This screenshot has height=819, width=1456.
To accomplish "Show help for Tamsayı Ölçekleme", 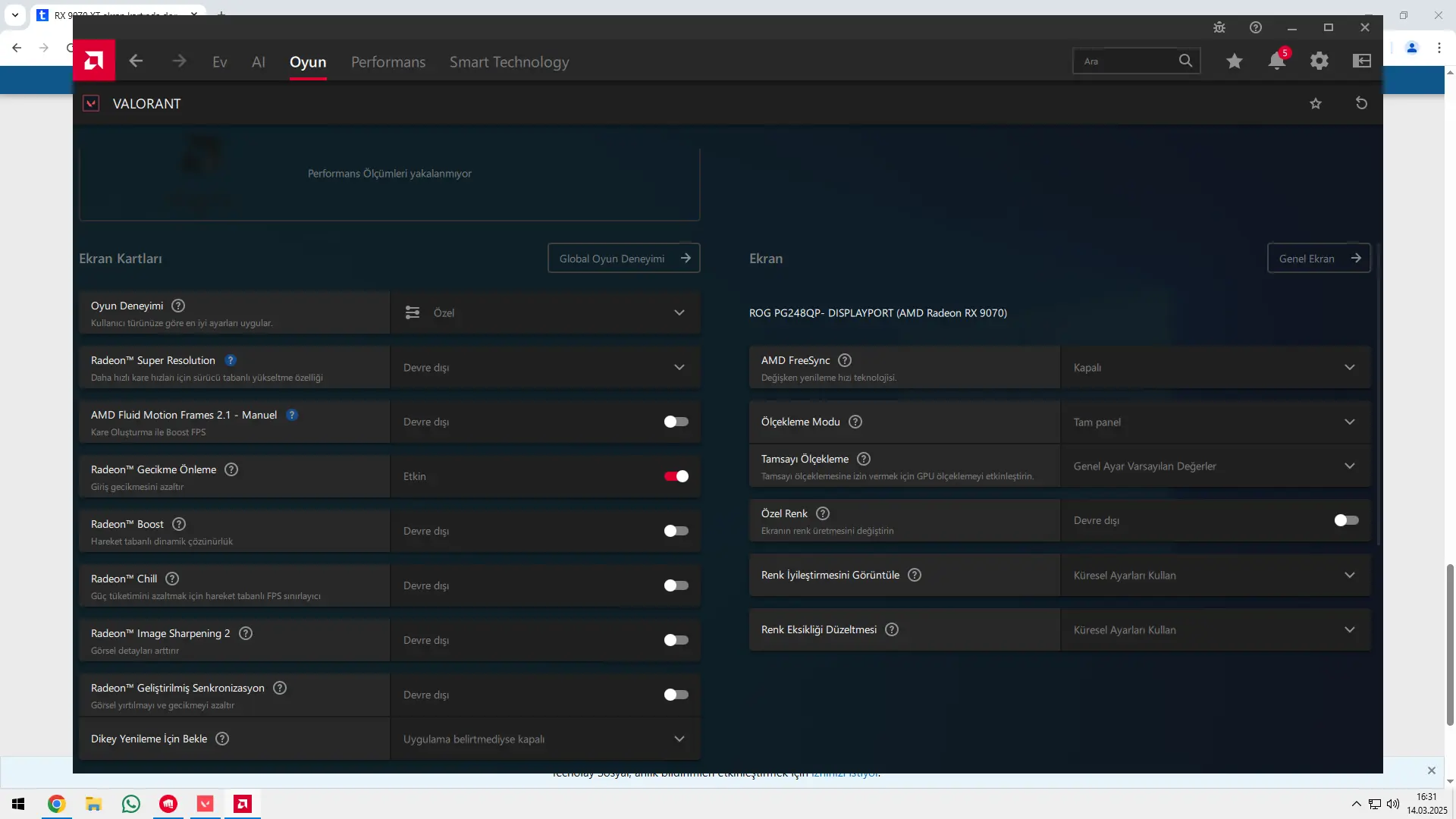I will coord(864,459).
